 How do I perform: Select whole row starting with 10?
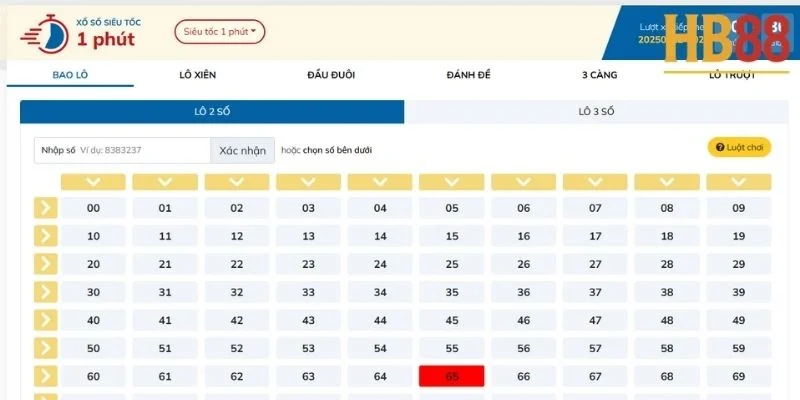pyautogui.click(x=45, y=236)
